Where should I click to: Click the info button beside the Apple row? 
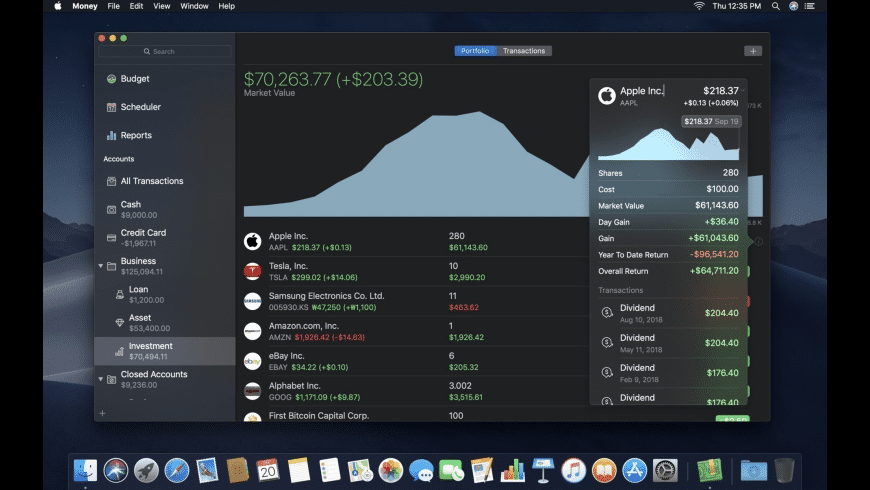[x=759, y=241]
